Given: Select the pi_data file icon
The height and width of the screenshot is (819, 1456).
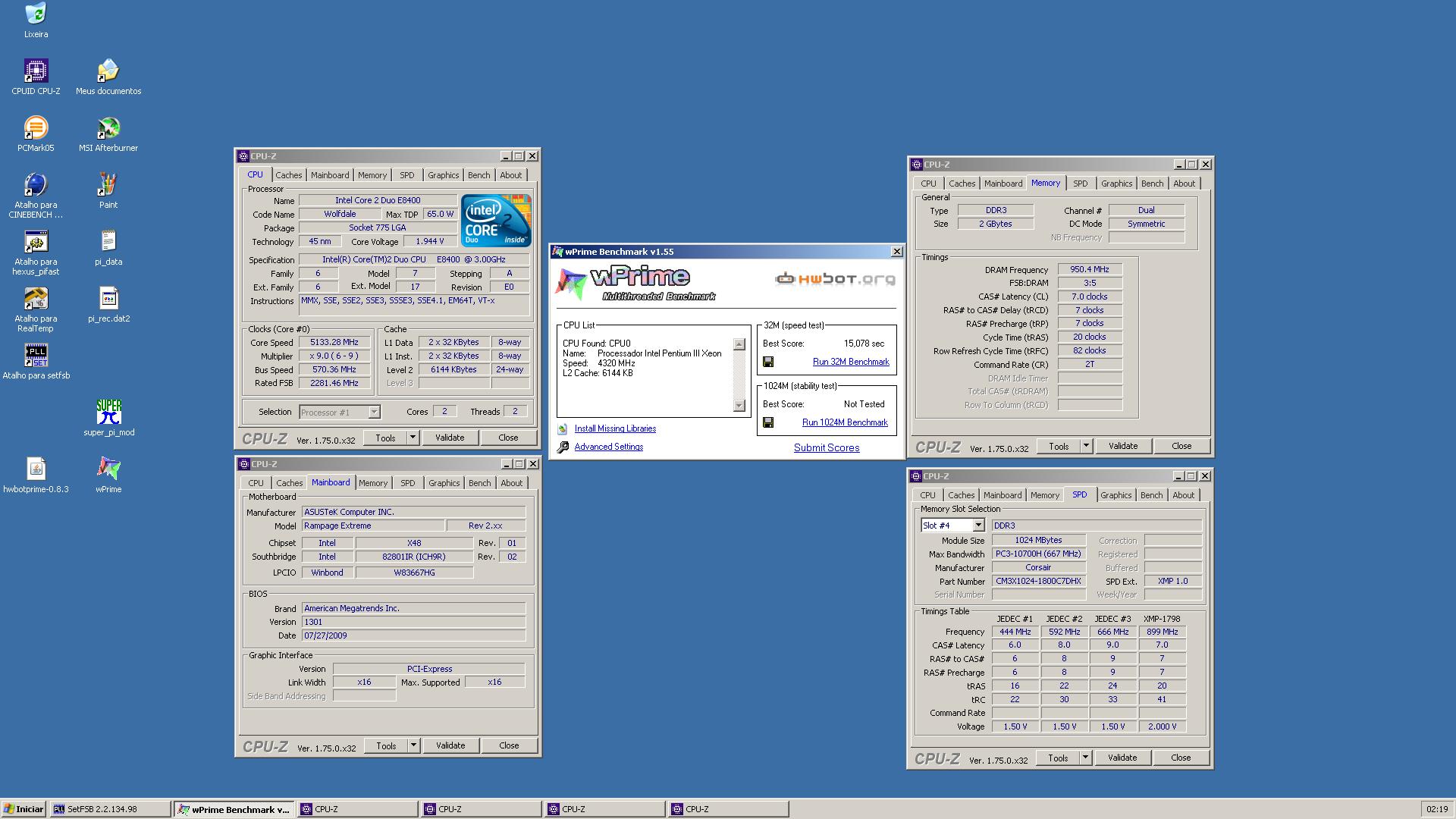Looking at the screenshot, I should [x=108, y=241].
